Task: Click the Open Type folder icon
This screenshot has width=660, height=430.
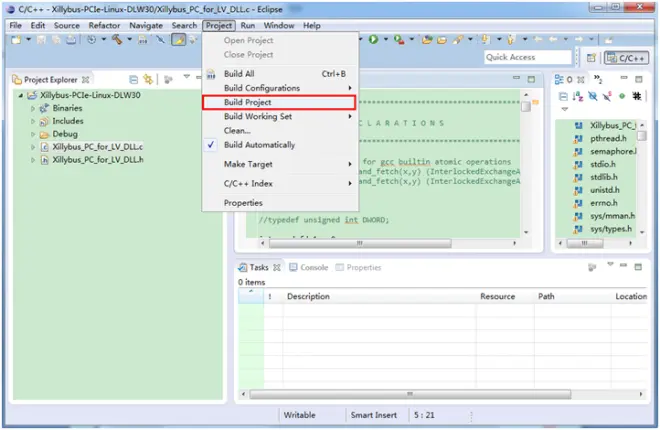Action: point(427,40)
